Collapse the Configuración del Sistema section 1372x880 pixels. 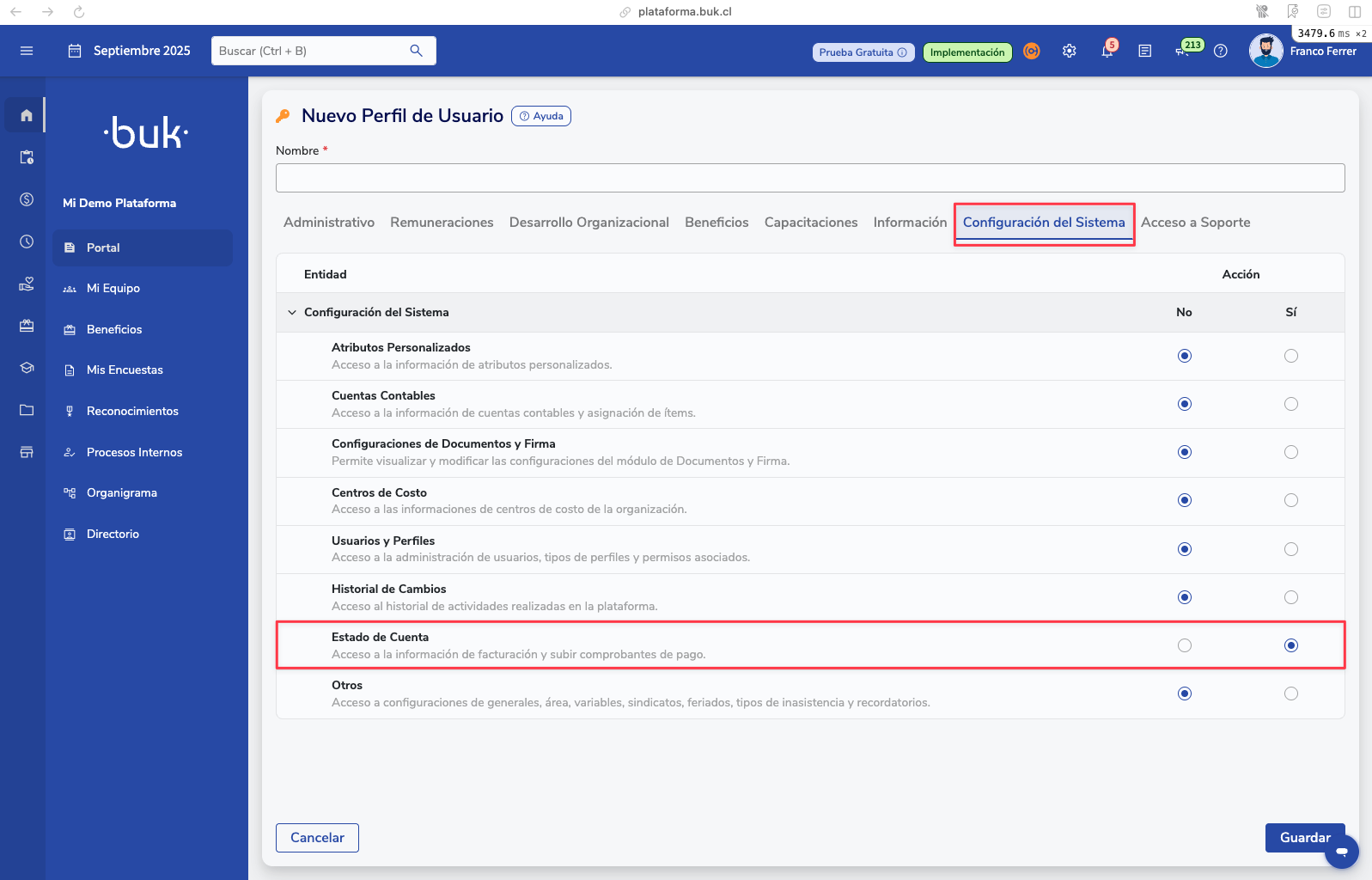292,313
